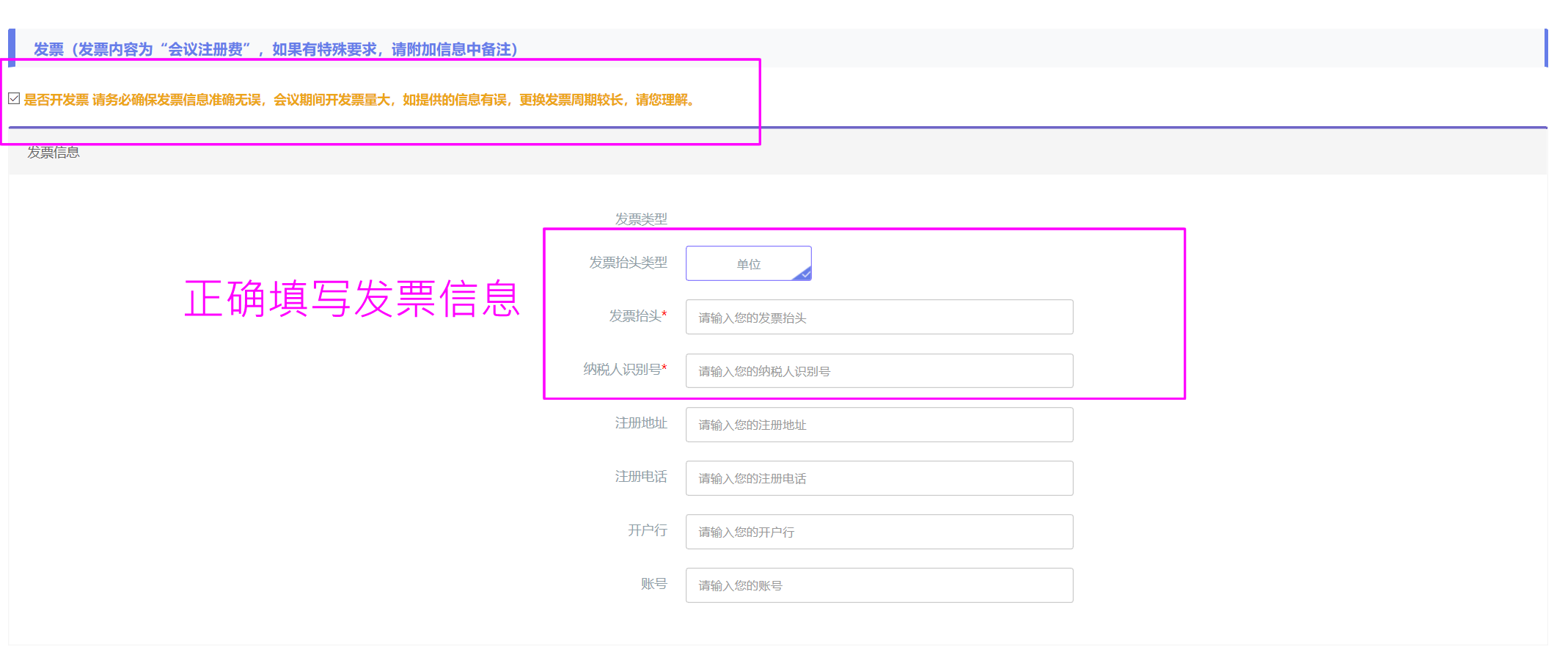Viewport: 1568px width, 655px height.
Task: Click the 注册地址 label text
Action: pos(640,423)
